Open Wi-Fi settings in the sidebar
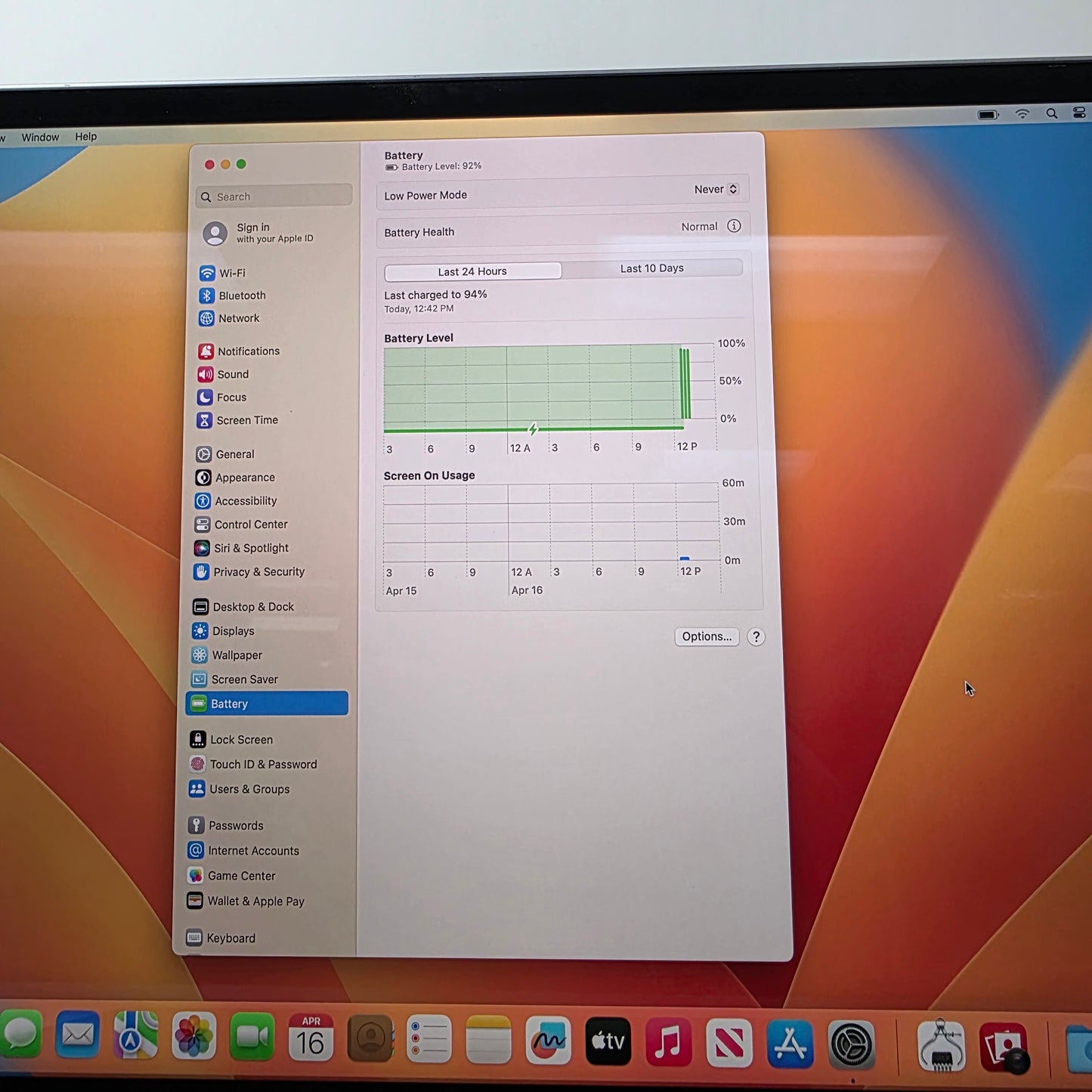This screenshot has height=1092, width=1092. click(x=232, y=273)
